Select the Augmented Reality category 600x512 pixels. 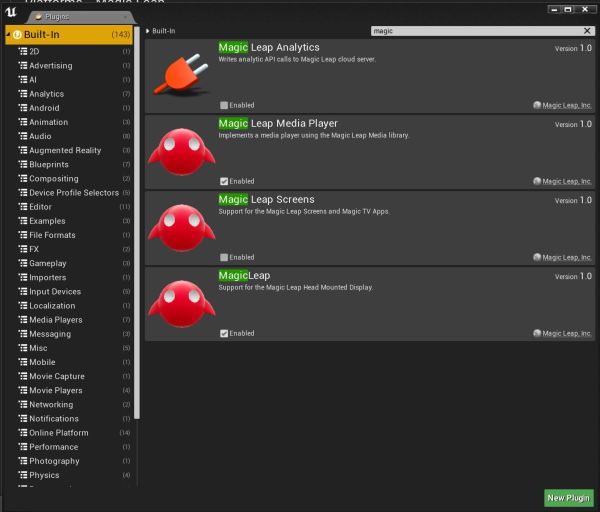(x=65, y=150)
